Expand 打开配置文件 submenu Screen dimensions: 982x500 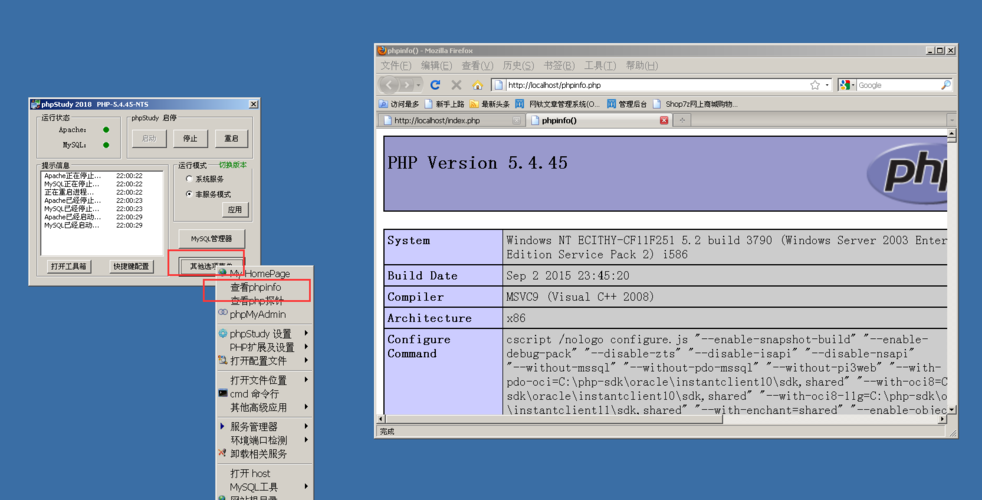(264, 361)
